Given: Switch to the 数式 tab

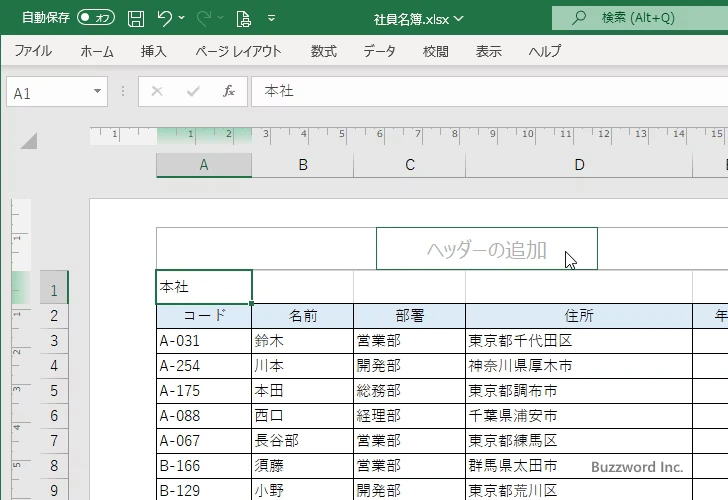Looking at the screenshot, I should pyautogui.click(x=324, y=51).
